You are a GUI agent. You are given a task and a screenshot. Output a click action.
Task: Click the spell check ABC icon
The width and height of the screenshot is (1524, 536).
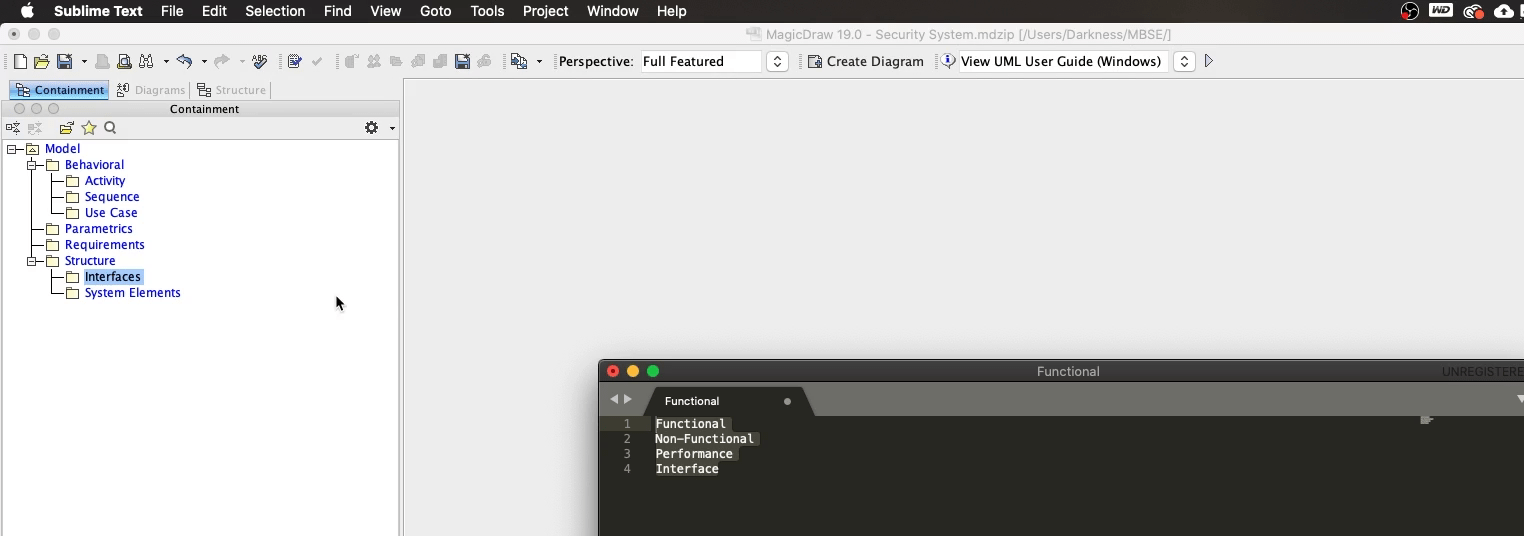click(260, 62)
